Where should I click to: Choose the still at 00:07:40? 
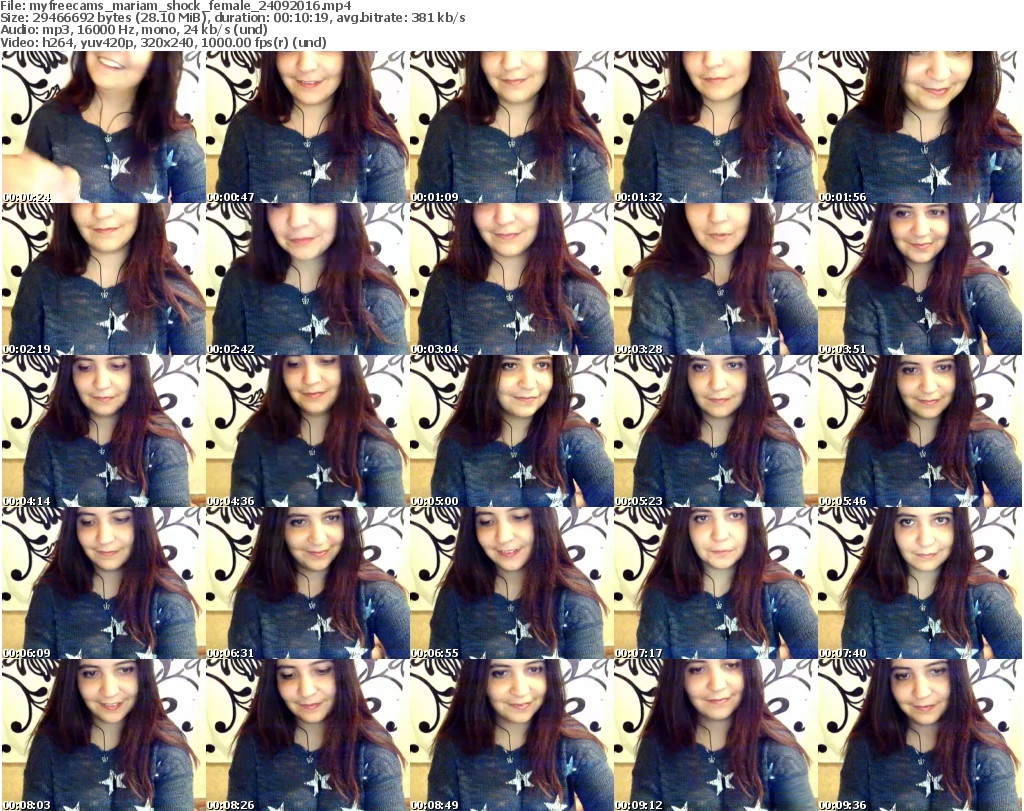pyautogui.click(x=920, y=583)
